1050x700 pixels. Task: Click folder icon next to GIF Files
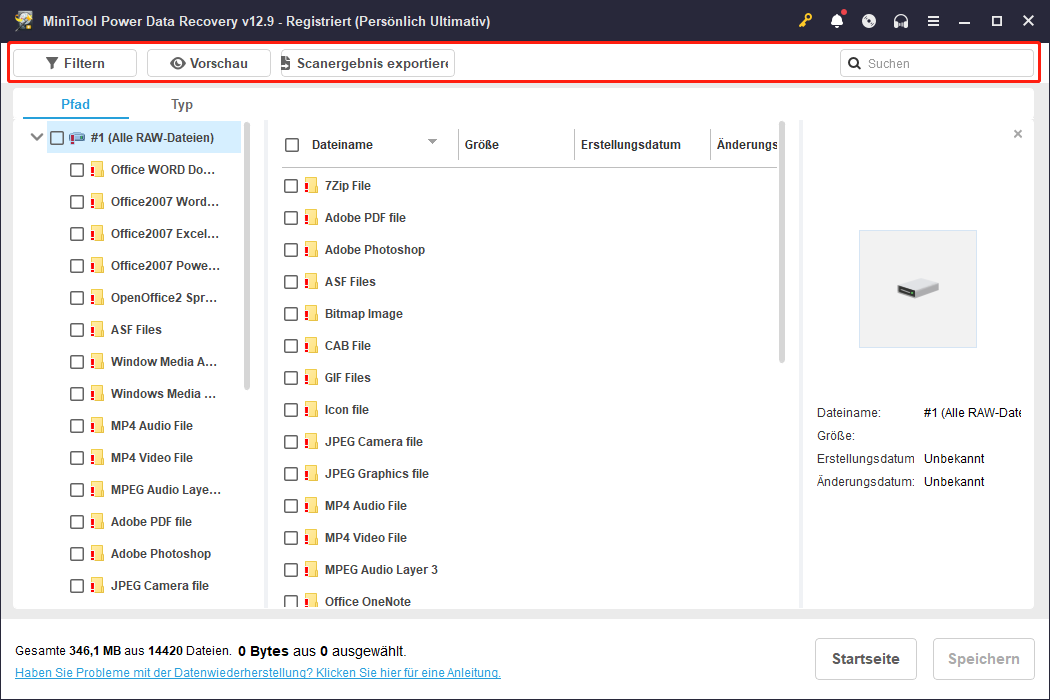pyautogui.click(x=311, y=378)
